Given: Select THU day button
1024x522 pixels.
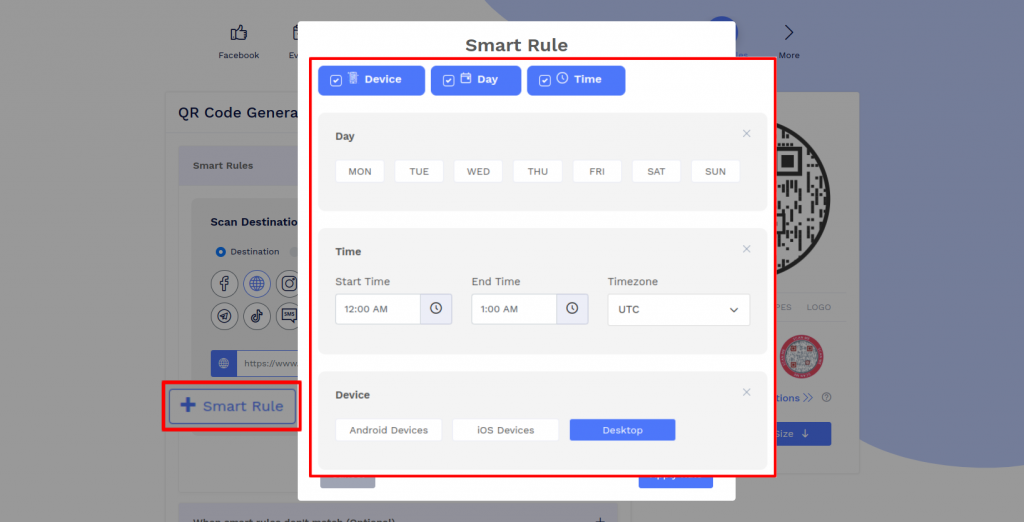Looking at the screenshot, I should click(x=537, y=171).
